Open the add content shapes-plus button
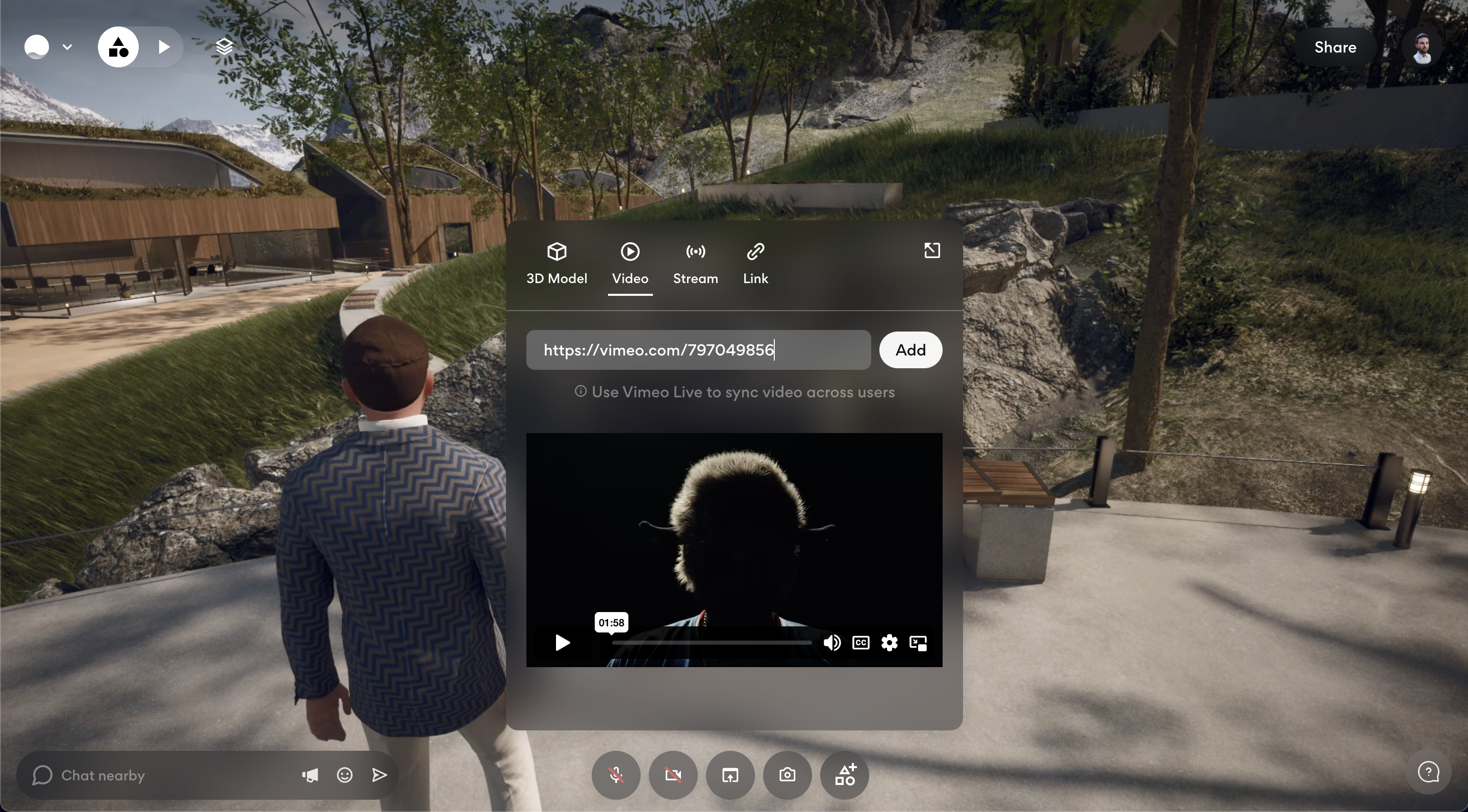Screen dimensions: 1468x812 coord(845,775)
